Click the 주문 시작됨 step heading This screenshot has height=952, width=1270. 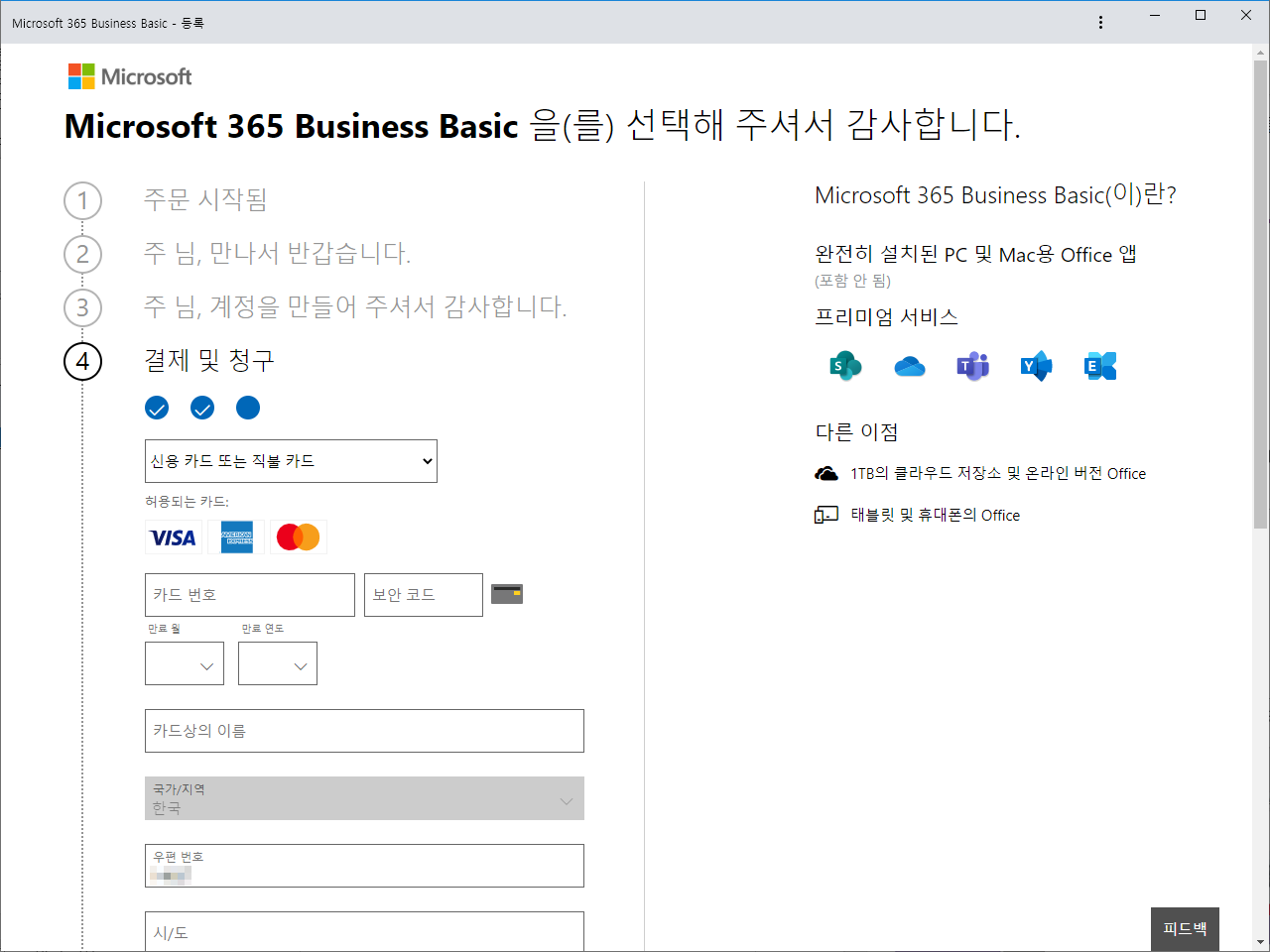(205, 199)
